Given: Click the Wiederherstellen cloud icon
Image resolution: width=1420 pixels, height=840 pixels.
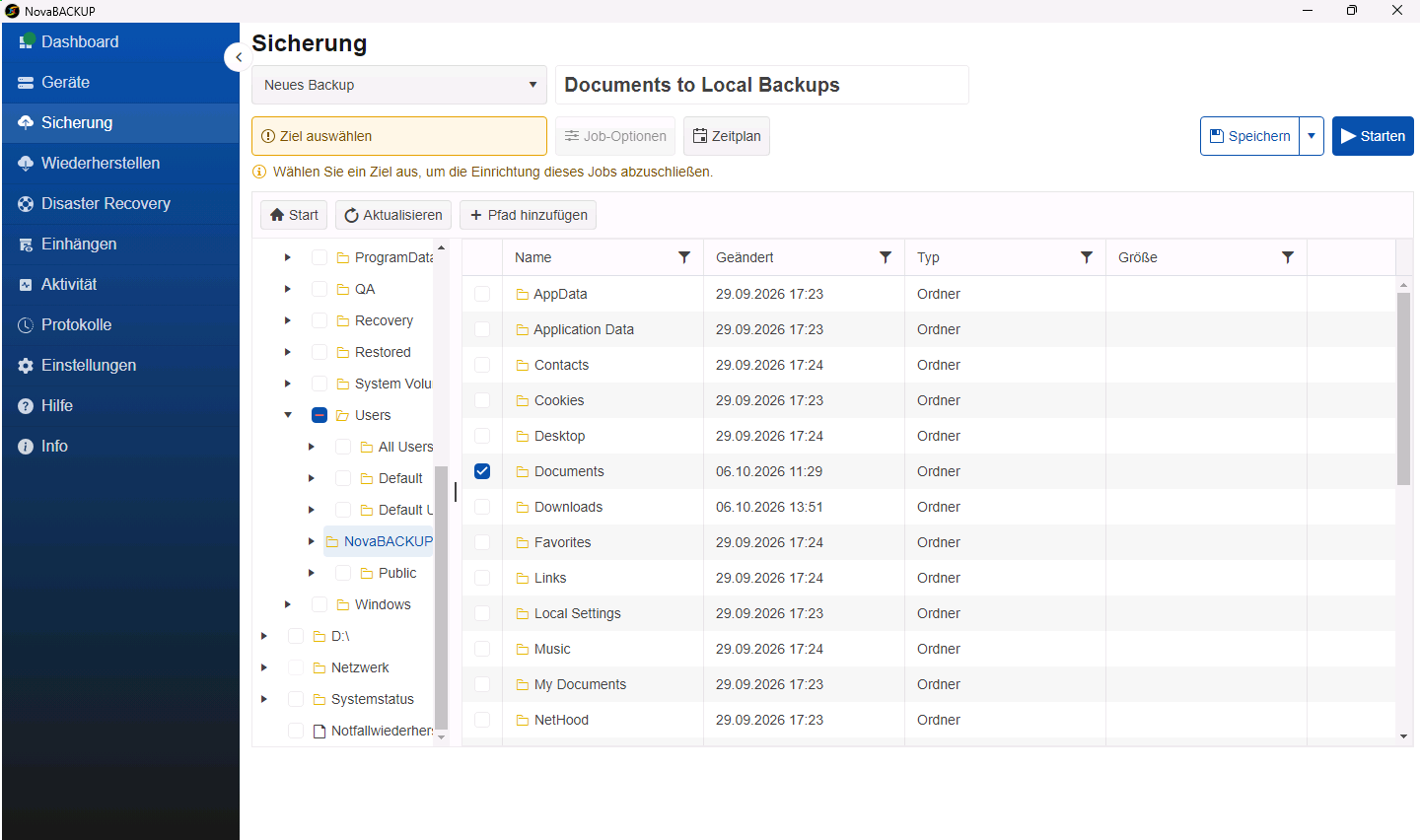Looking at the screenshot, I should pos(26,164).
